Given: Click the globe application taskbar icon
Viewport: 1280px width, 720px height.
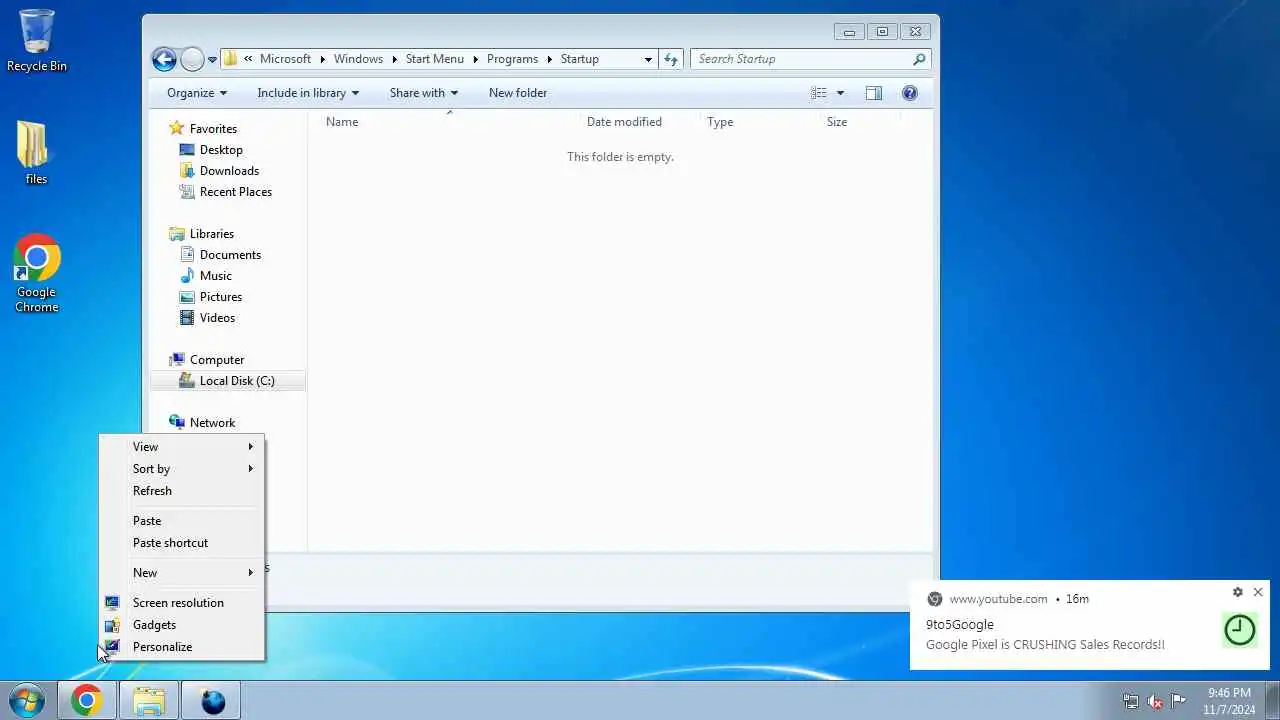Looking at the screenshot, I should coord(213,701).
